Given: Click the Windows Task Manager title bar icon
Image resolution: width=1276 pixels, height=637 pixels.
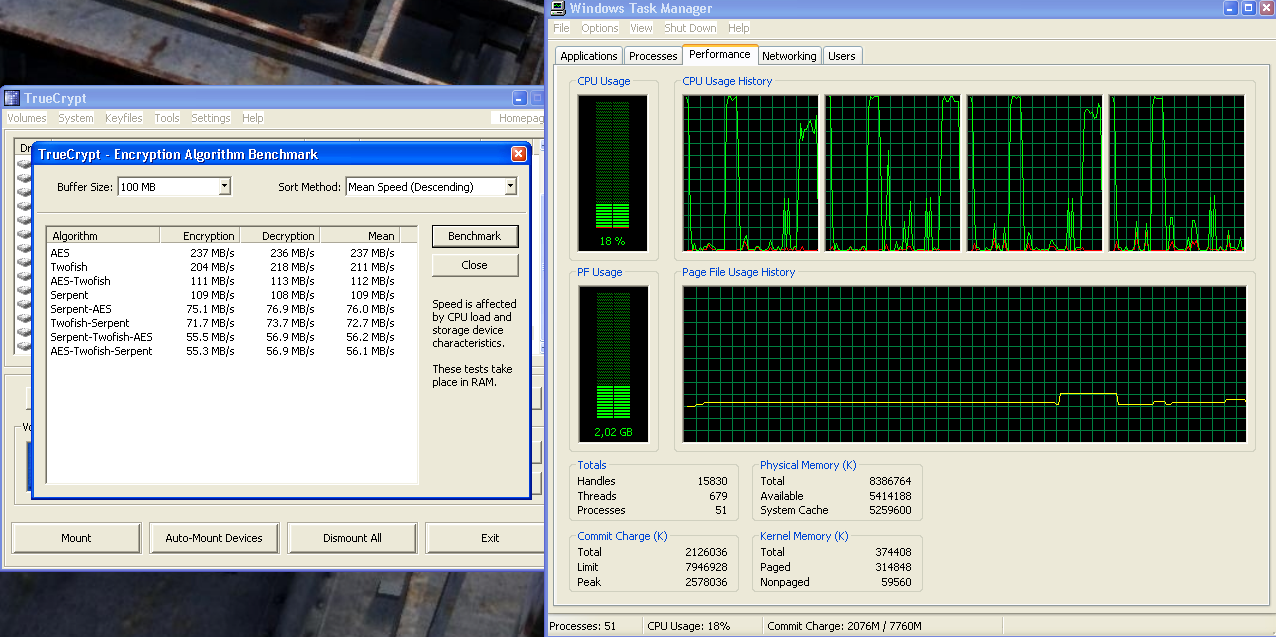Looking at the screenshot, I should tap(558, 9).
